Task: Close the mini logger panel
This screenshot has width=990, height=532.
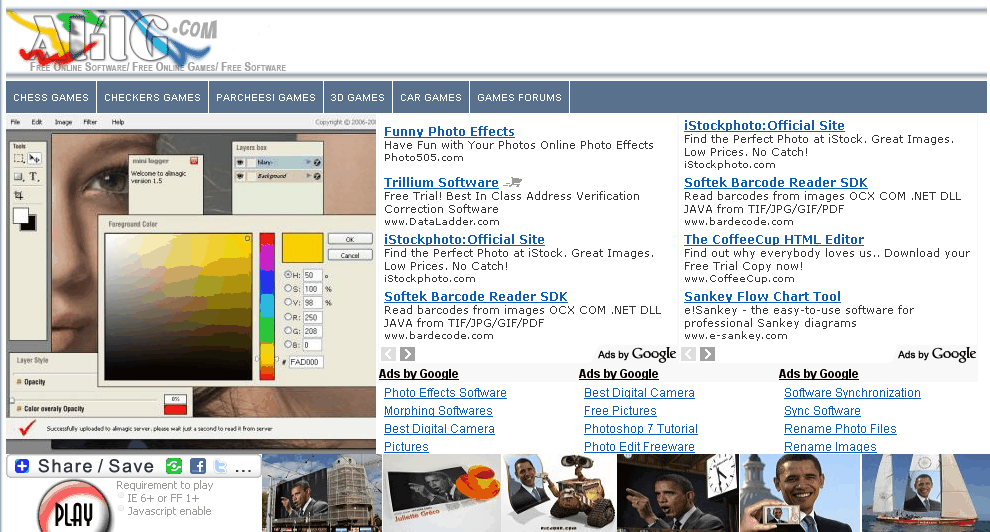Action: click(x=194, y=161)
